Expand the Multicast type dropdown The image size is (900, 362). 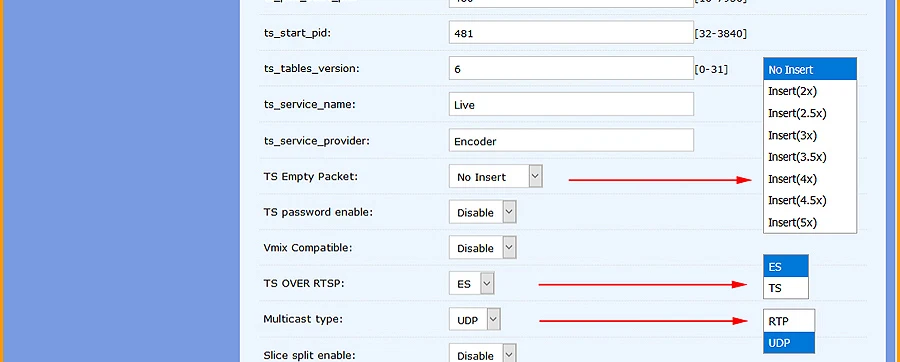click(x=475, y=320)
